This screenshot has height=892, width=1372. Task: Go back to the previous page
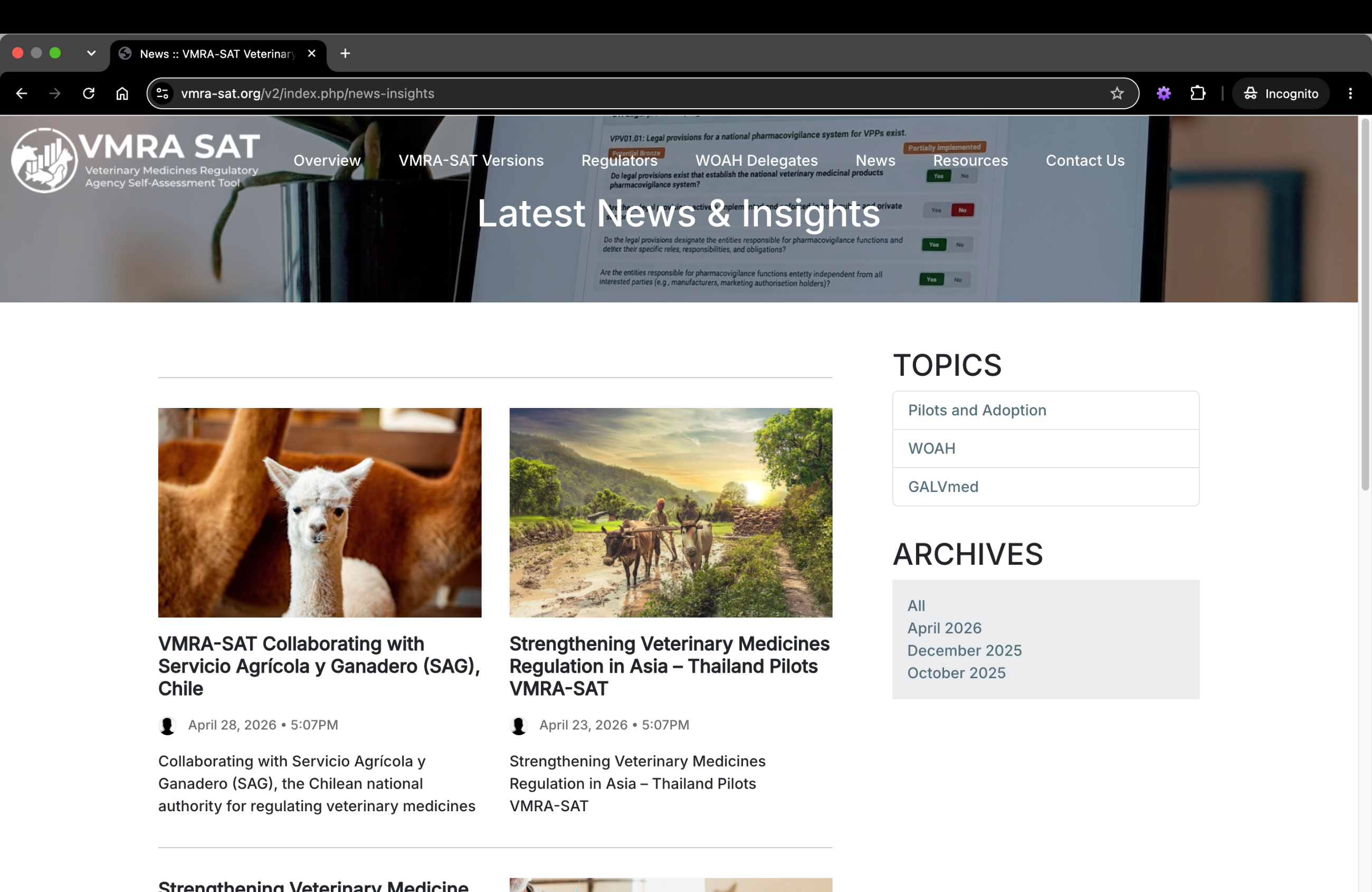[x=21, y=93]
